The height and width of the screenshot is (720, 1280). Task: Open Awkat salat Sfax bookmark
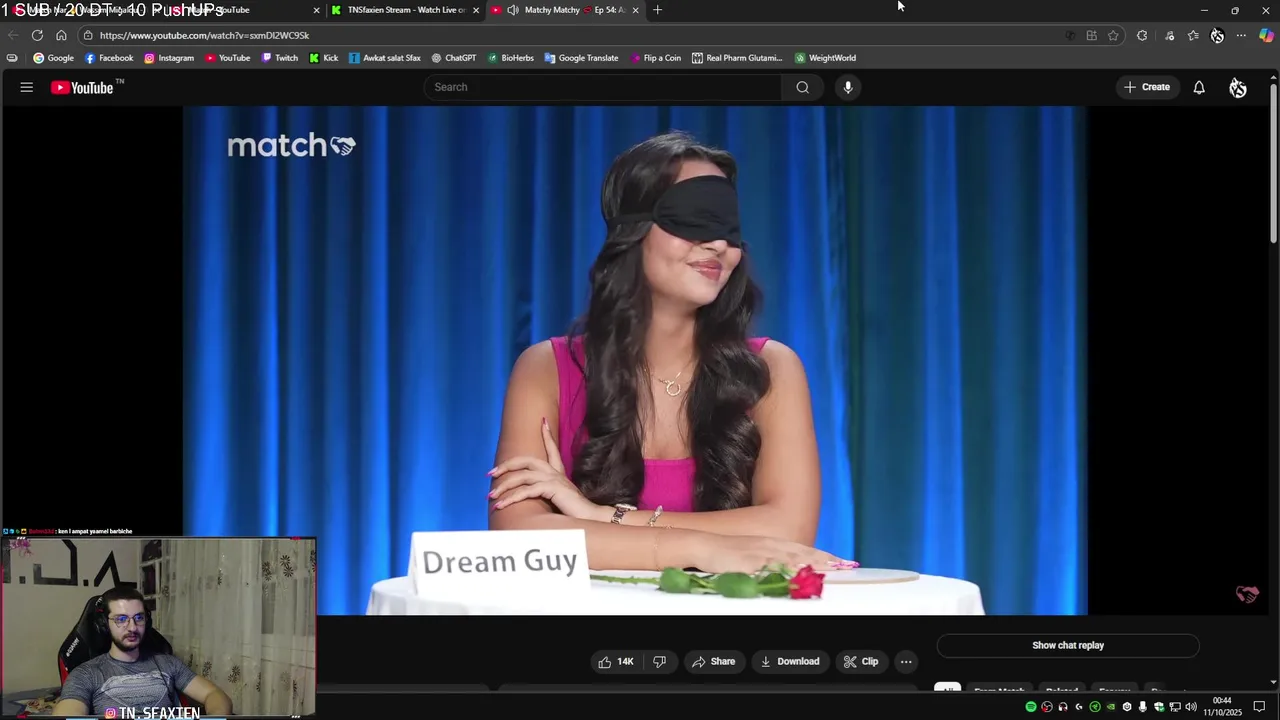(385, 58)
